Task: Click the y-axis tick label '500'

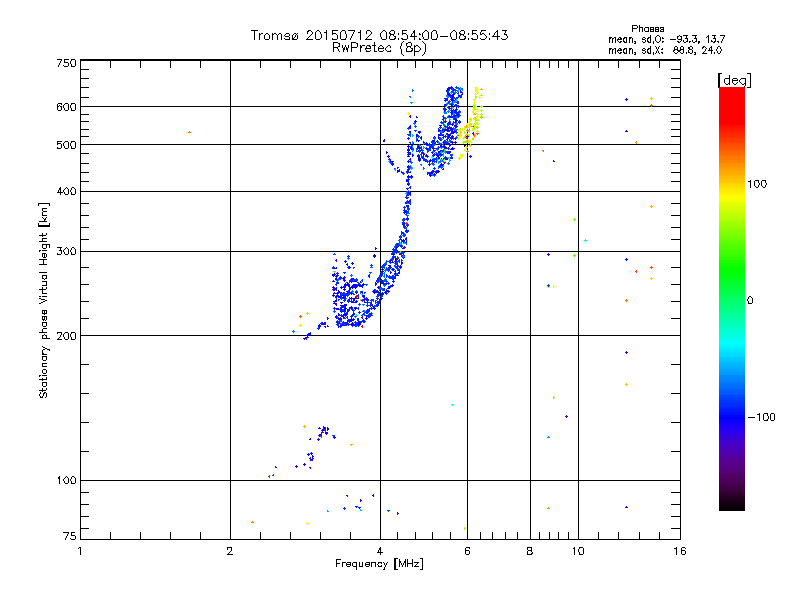Action: (x=66, y=145)
